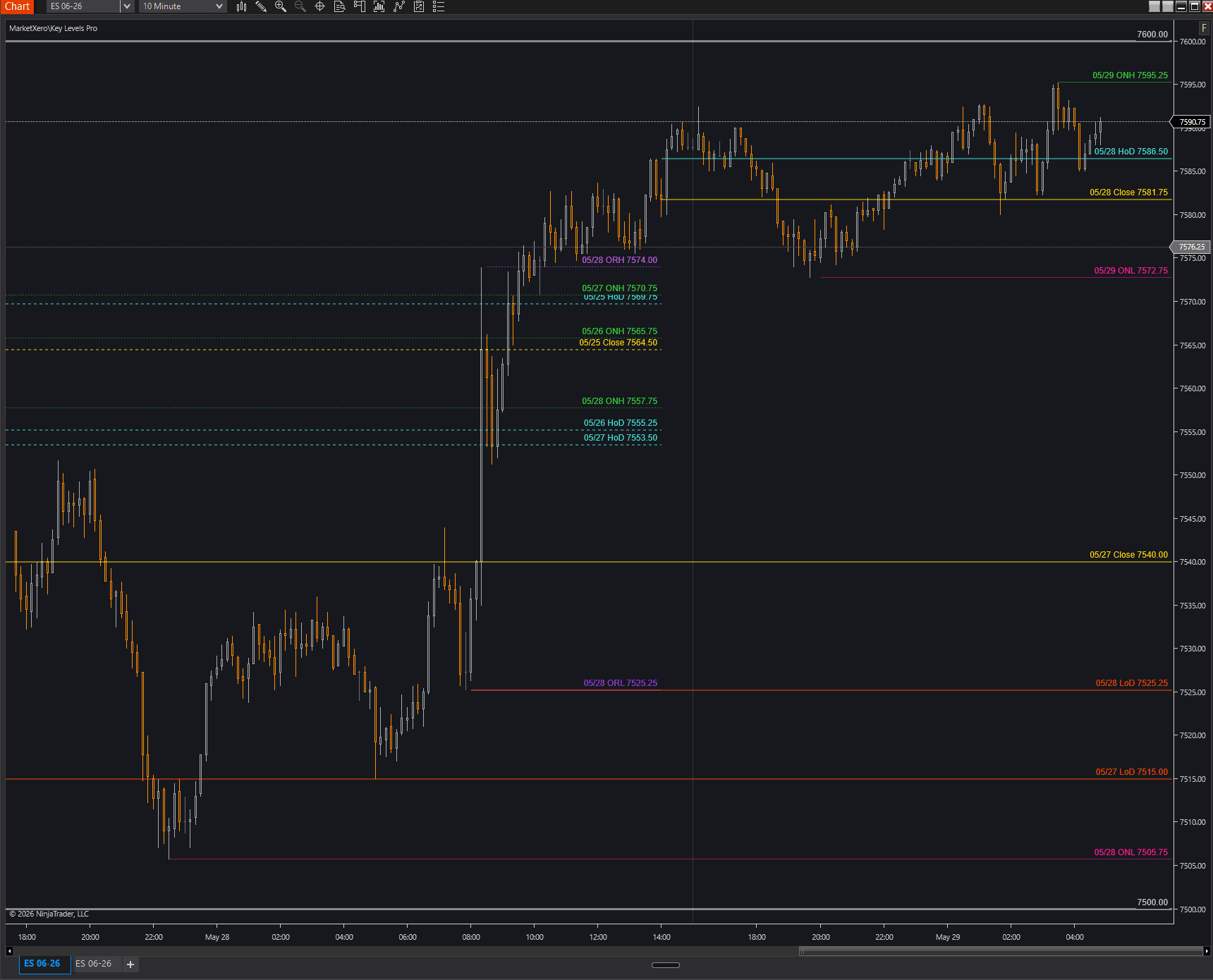
Task: Click the 05/29 ONH 7595.25 label
Action: (1130, 75)
